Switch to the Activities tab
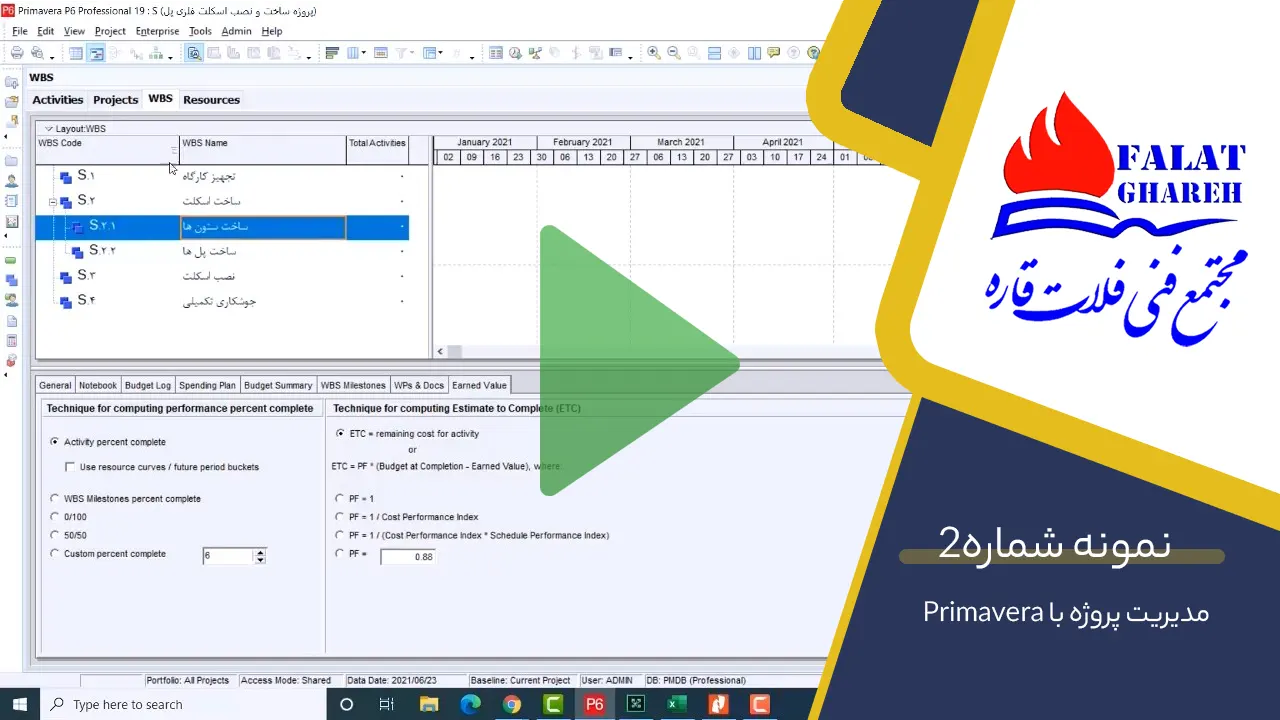The image size is (1280, 720). click(58, 100)
